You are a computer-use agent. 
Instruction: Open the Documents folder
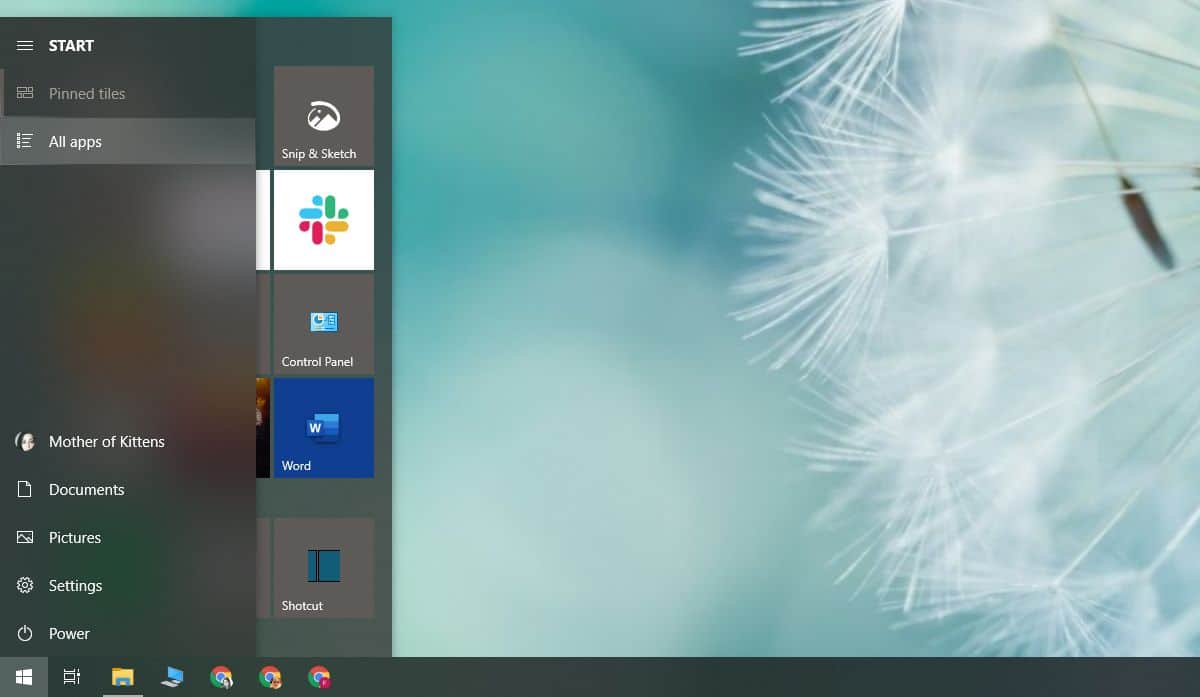pyautogui.click(x=128, y=490)
